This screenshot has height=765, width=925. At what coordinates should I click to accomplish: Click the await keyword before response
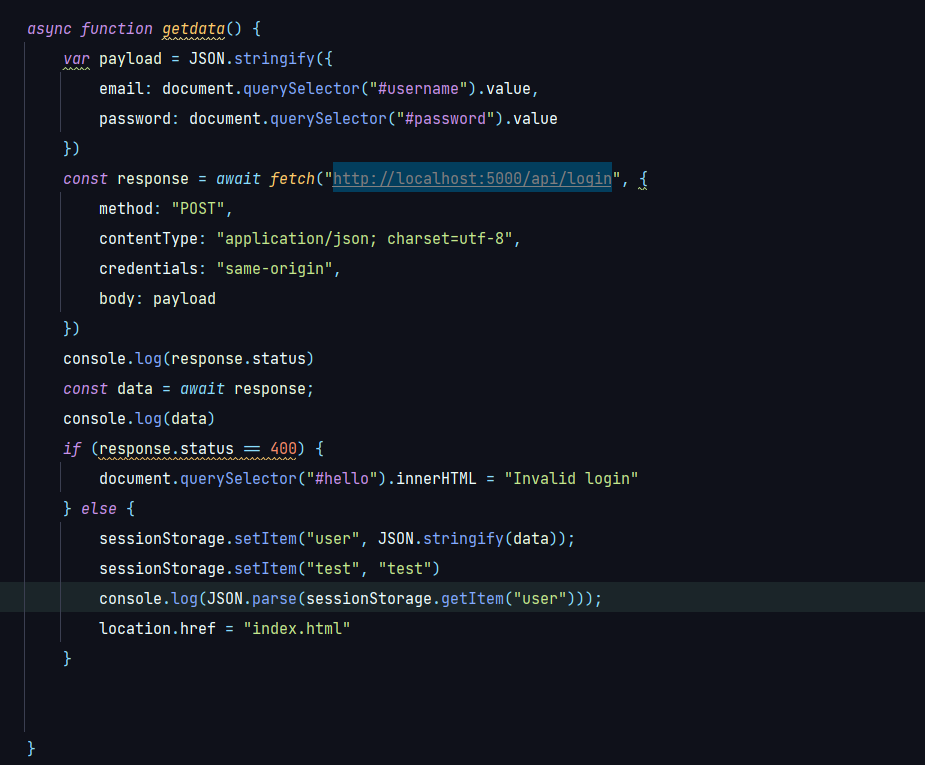point(203,388)
